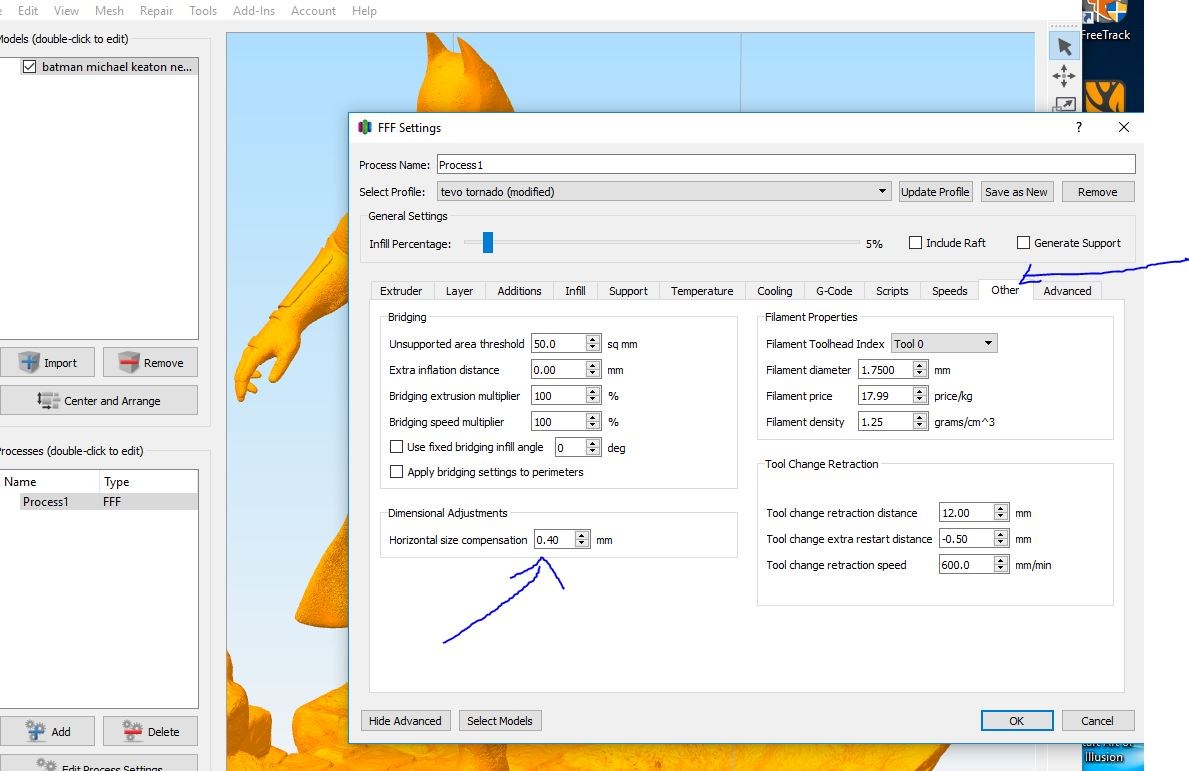
Task: Click the Update Profile button
Action: tap(935, 192)
